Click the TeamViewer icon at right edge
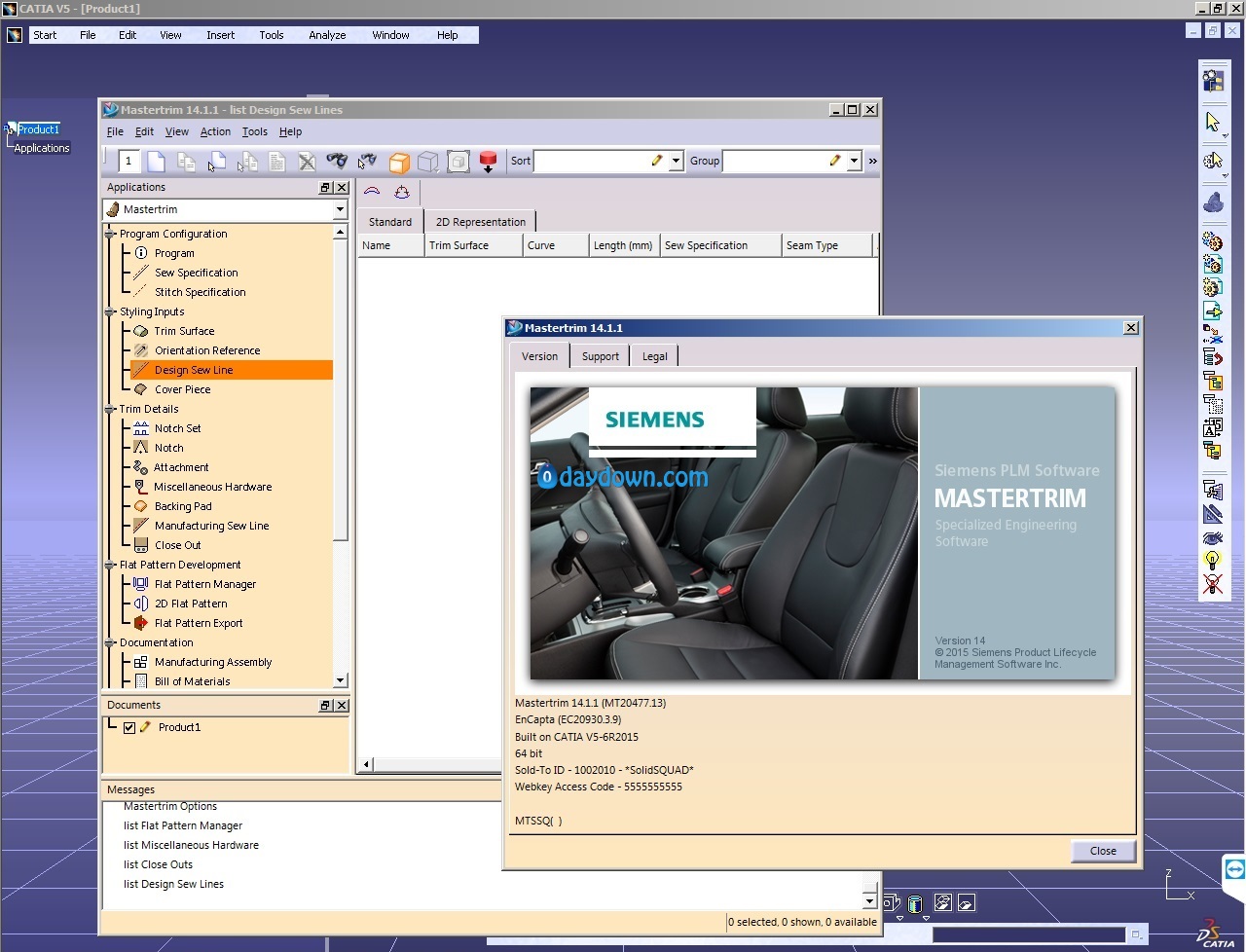The image size is (1246, 952). [1234, 869]
